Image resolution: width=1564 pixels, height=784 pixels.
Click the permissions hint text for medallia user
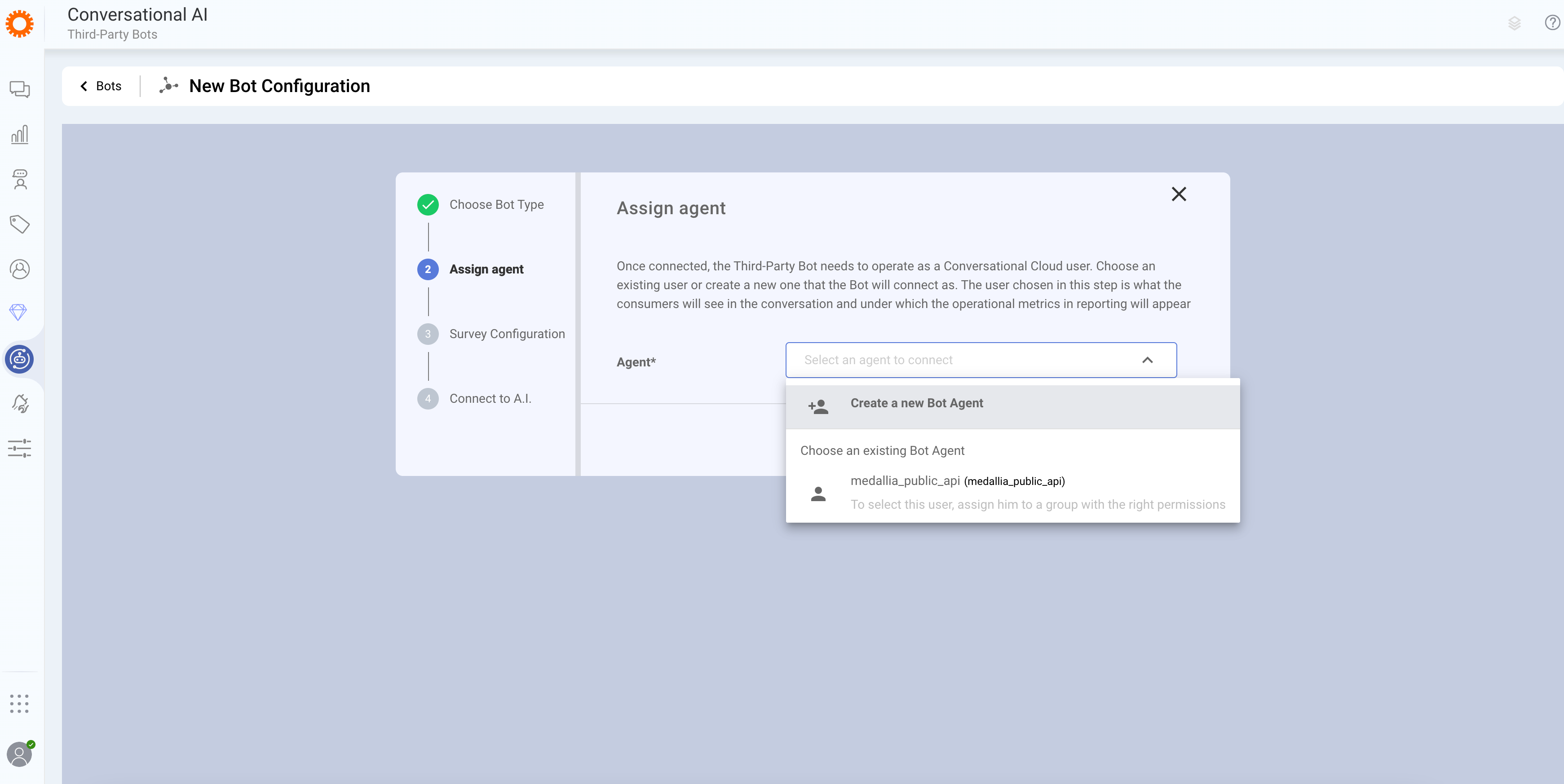click(1038, 504)
